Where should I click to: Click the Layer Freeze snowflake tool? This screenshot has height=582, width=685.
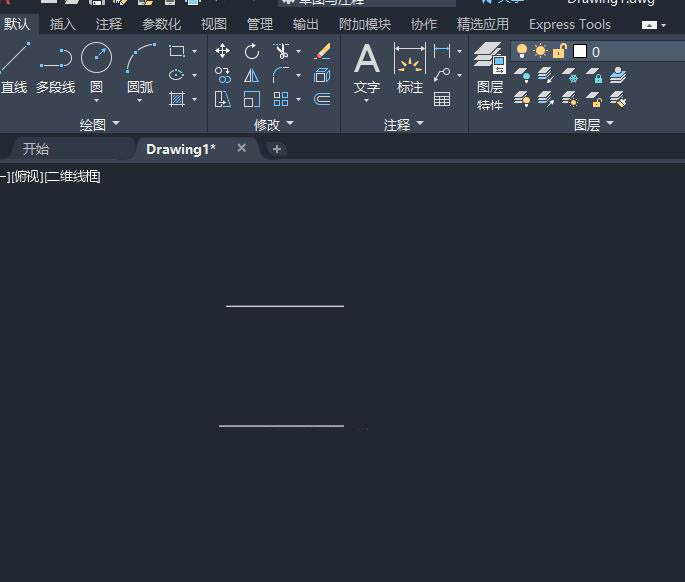tap(570, 75)
